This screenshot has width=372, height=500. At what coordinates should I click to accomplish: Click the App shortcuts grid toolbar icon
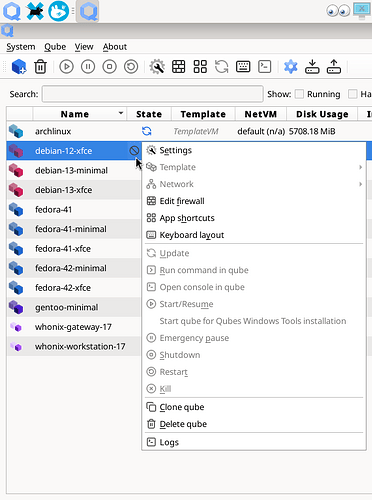[200, 67]
